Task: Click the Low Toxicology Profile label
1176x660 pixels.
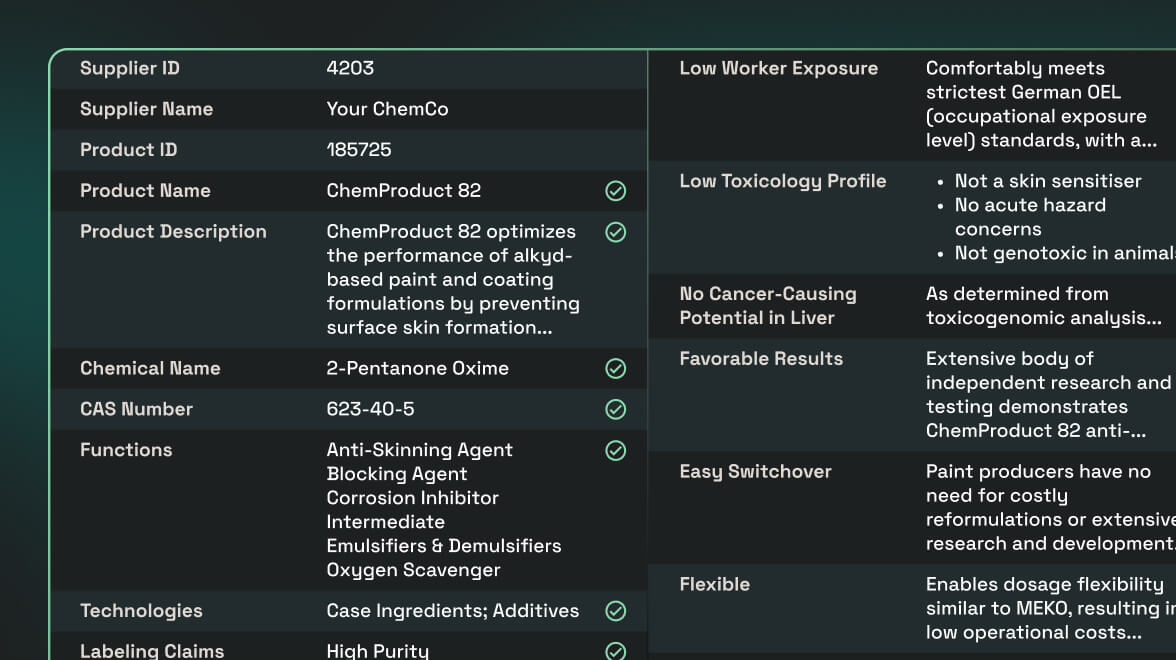Action: 782,182
